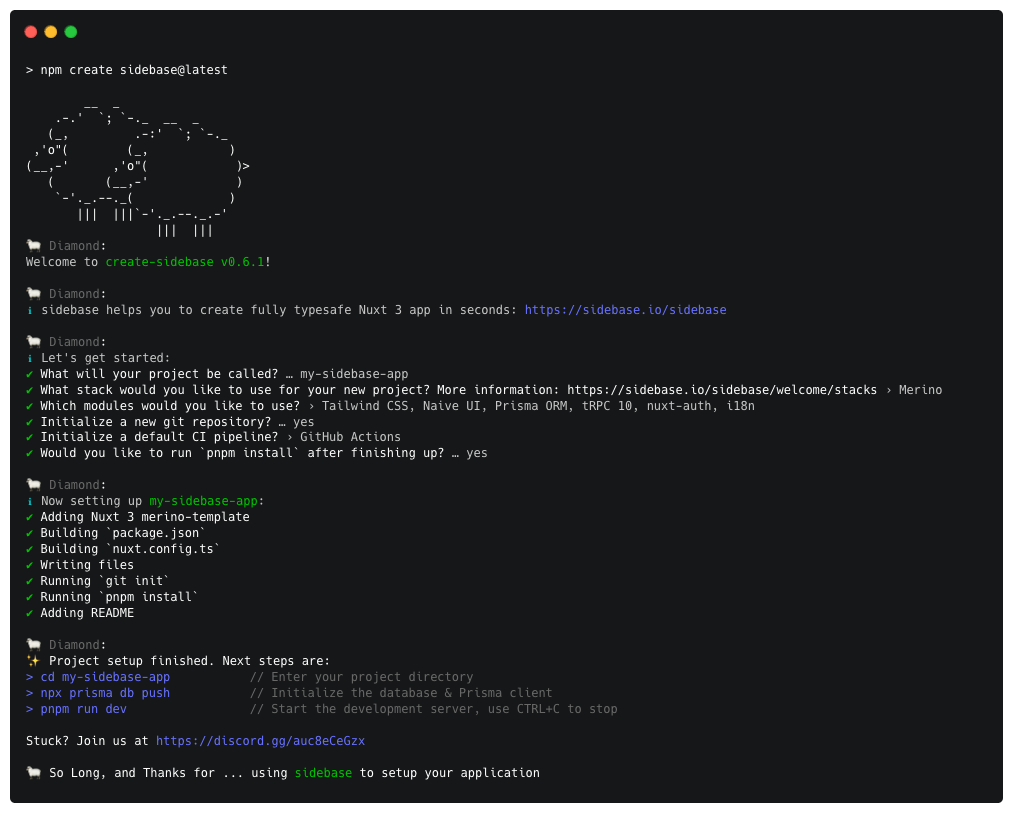
Task: Click the green 'sidebase' word in the final line
Action: pos(323,773)
